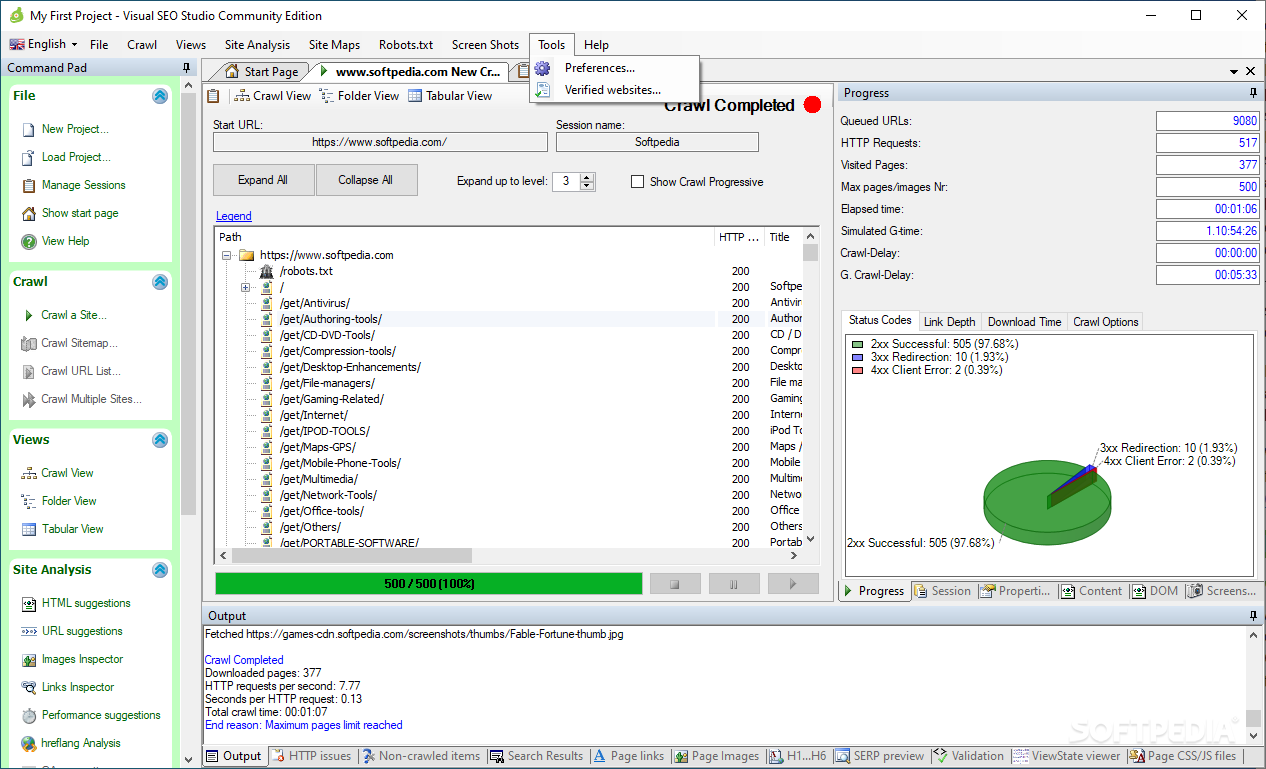Click the Preferences gear icon in Tools menu
The image size is (1266, 769).
[542, 68]
